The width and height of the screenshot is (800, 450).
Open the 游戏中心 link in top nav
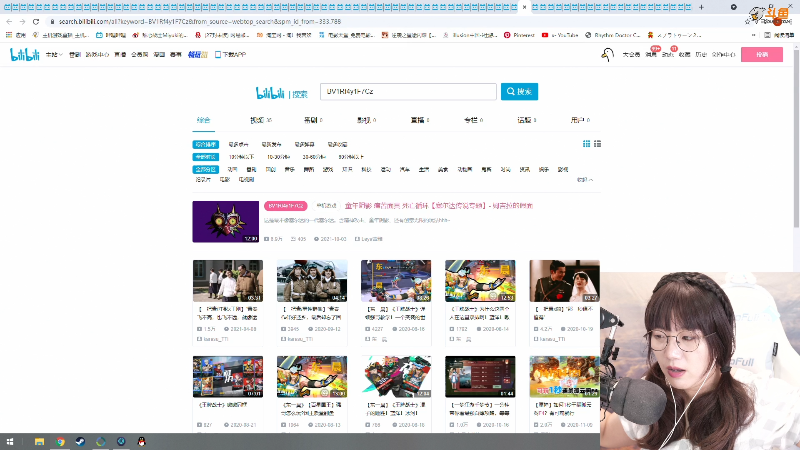(x=97, y=55)
